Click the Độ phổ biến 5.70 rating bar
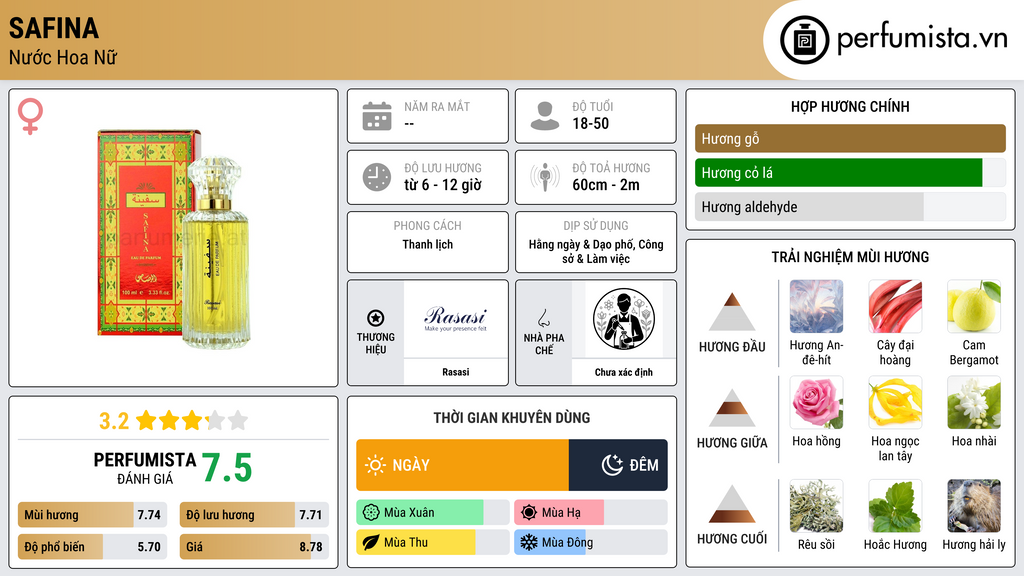The height and width of the screenshot is (576, 1024). [x=92, y=547]
